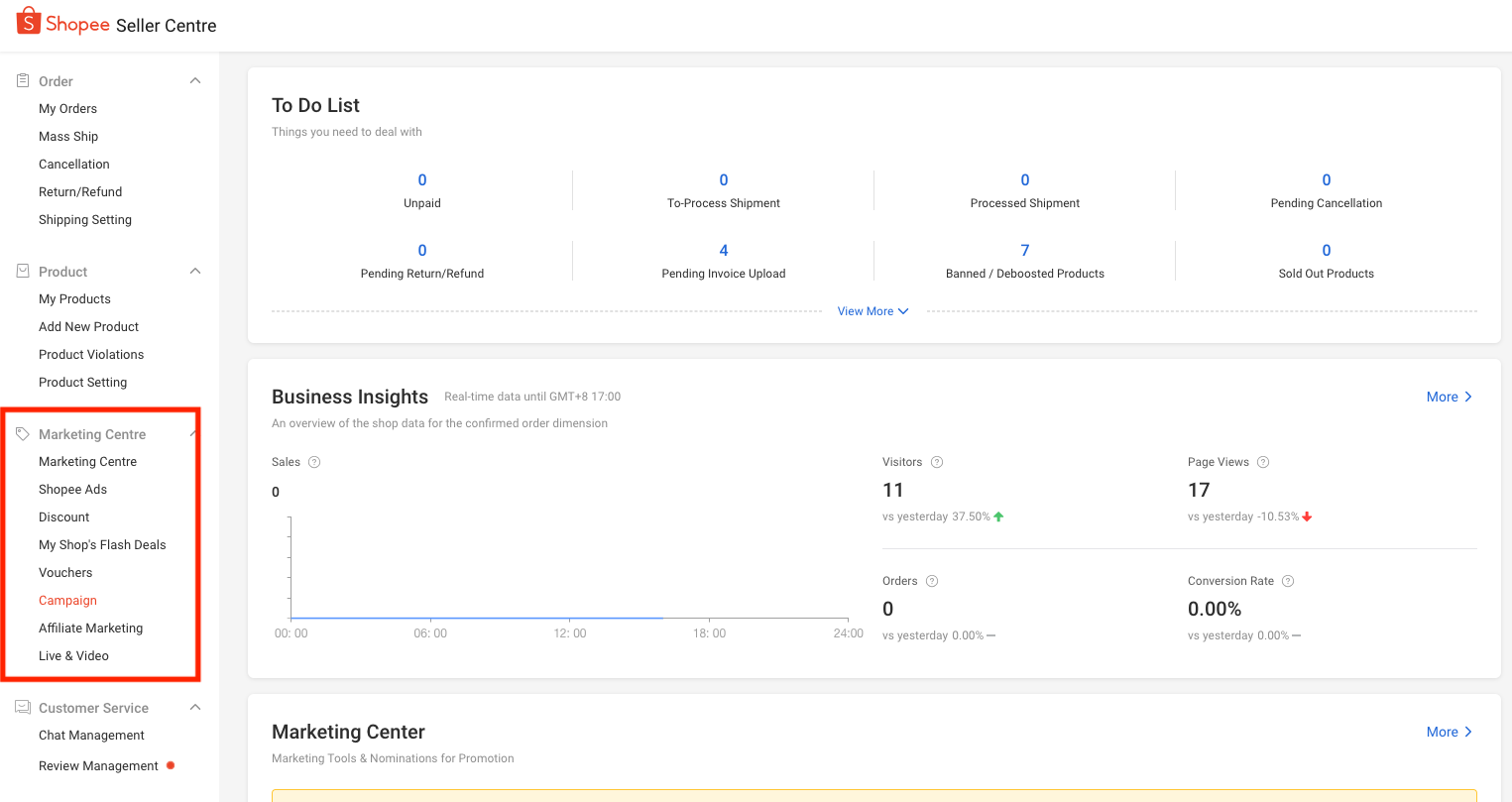1512x802 pixels.
Task: Click the help icon next to Orders
Action: (x=932, y=581)
